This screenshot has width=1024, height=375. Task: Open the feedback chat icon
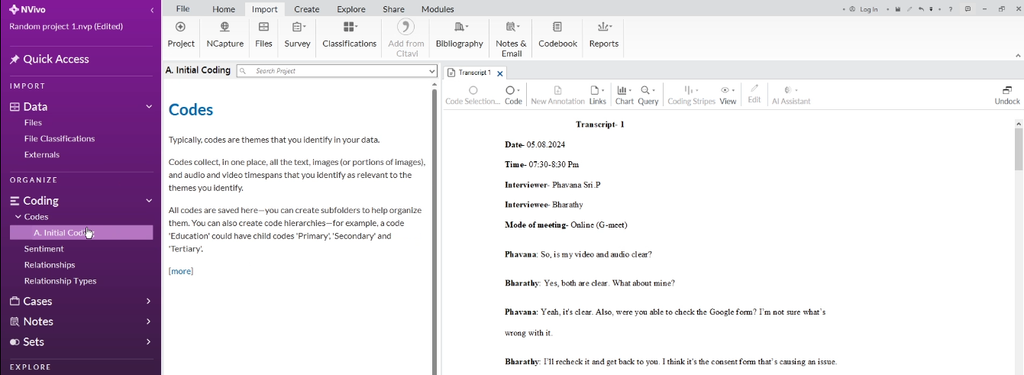[x=968, y=9]
